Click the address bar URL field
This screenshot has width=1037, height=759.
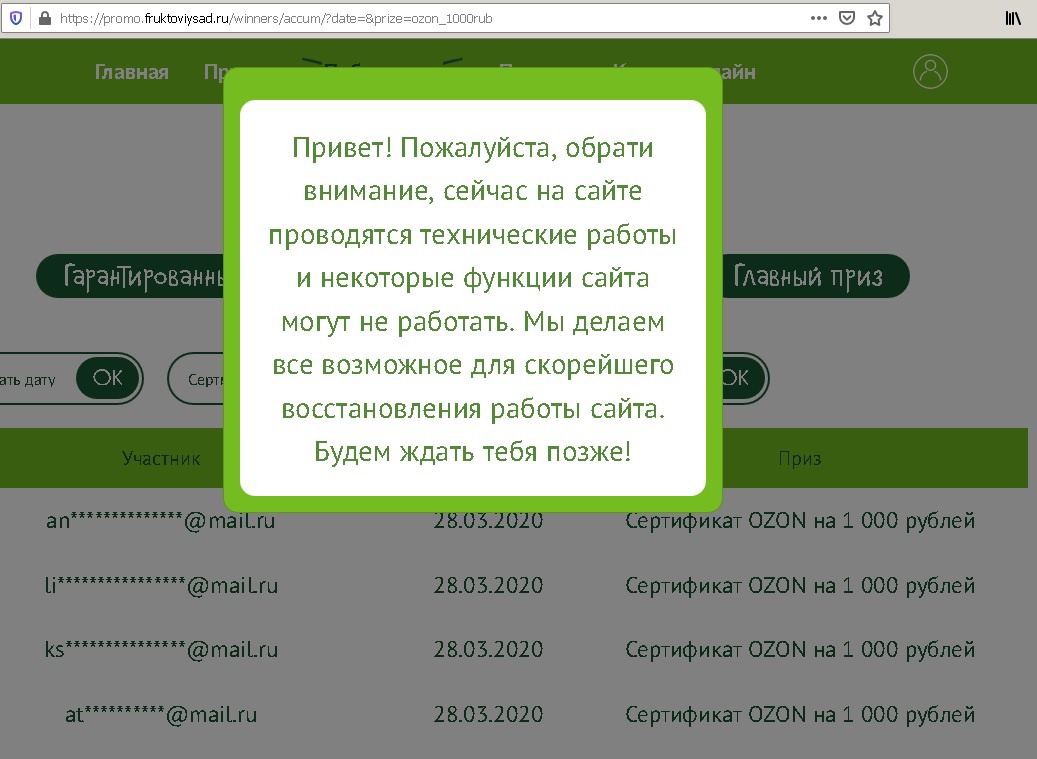click(x=400, y=18)
